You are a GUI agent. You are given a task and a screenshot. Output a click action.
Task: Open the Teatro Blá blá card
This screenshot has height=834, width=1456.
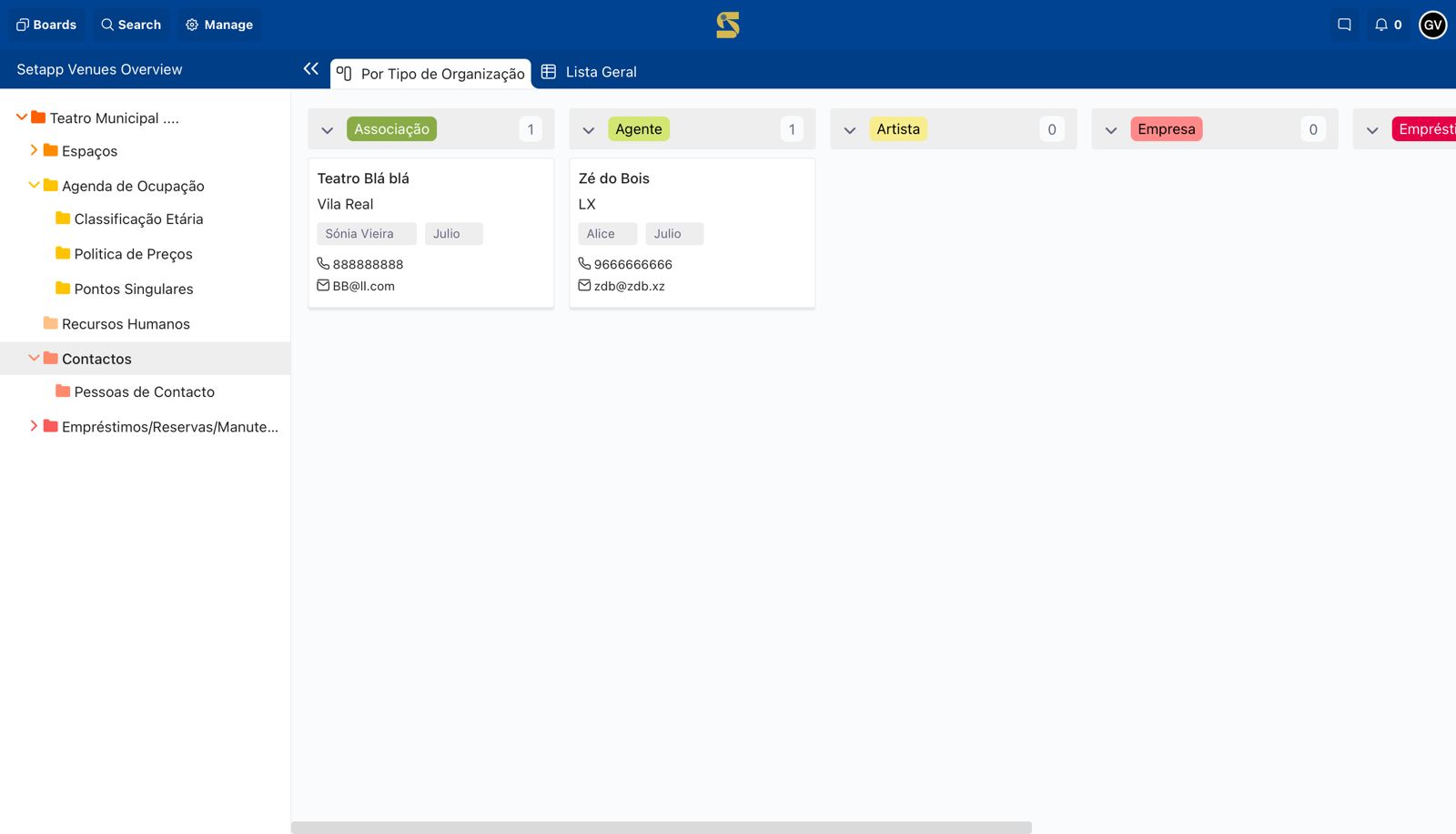362,178
